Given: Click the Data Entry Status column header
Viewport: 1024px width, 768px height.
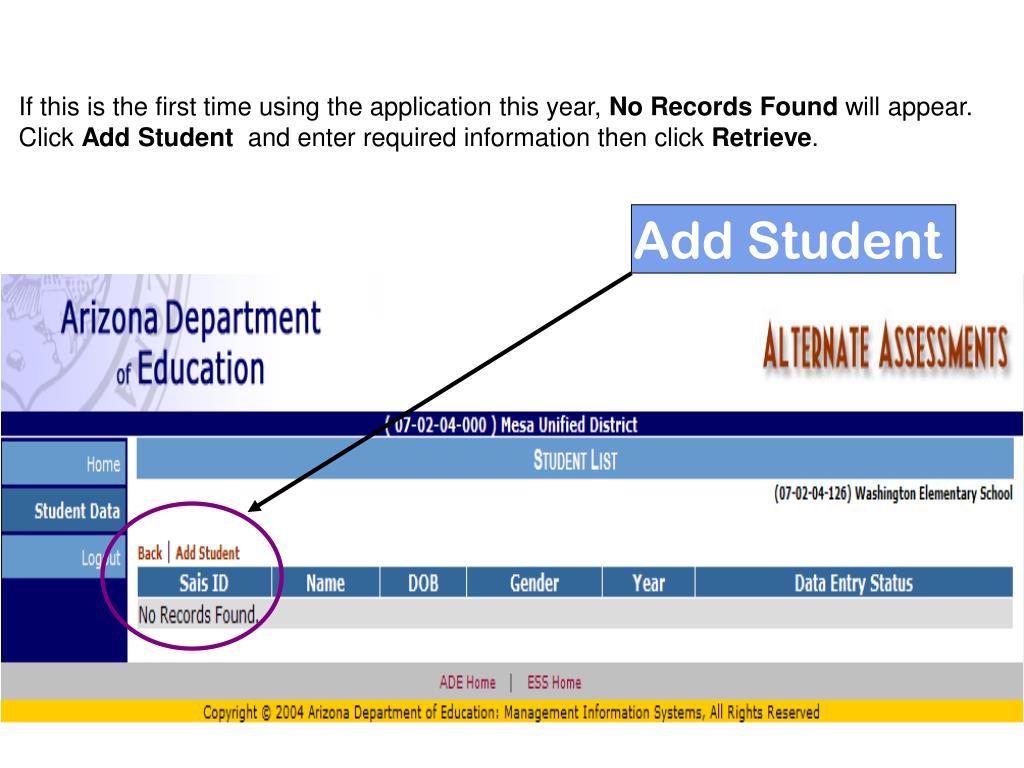Looking at the screenshot, I should (x=854, y=583).
